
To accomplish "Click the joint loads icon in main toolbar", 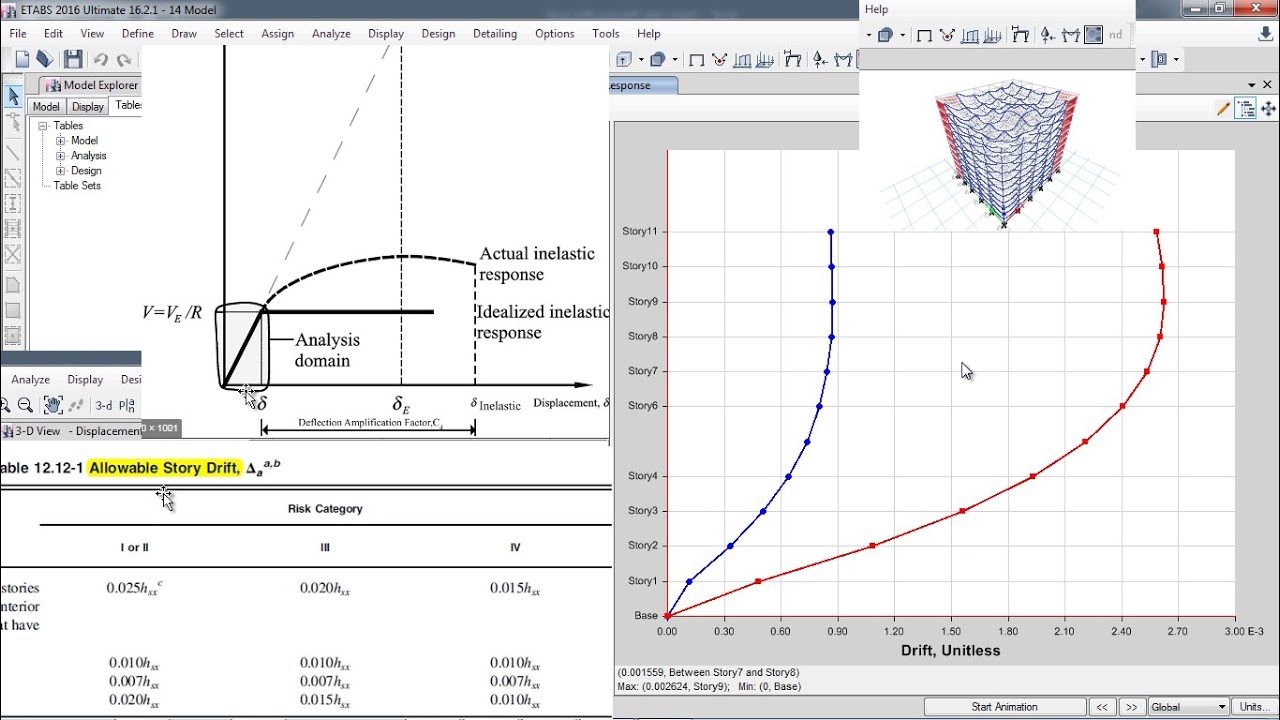I will coord(720,60).
